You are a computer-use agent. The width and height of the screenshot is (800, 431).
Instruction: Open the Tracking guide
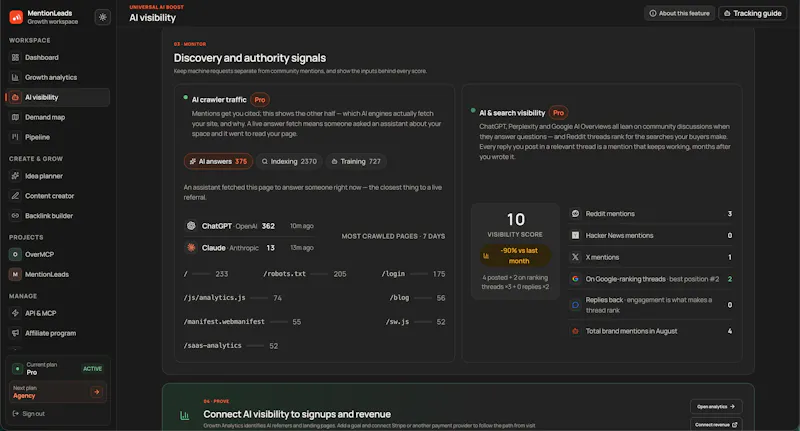click(x=753, y=13)
